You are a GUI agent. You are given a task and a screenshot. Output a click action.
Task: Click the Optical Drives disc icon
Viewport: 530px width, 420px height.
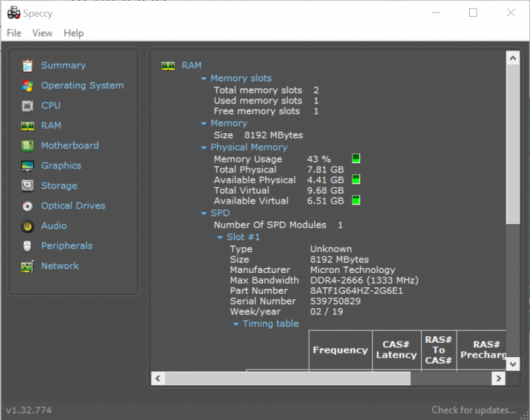(x=27, y=206)
